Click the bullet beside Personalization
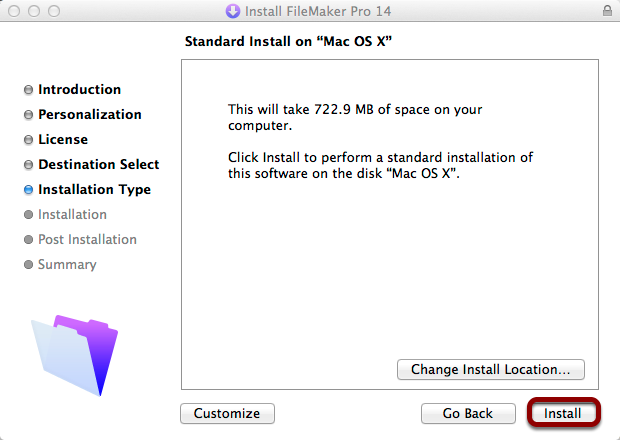Screen dimensions: 620x440 pyautogui.click(x=28, y=115)
